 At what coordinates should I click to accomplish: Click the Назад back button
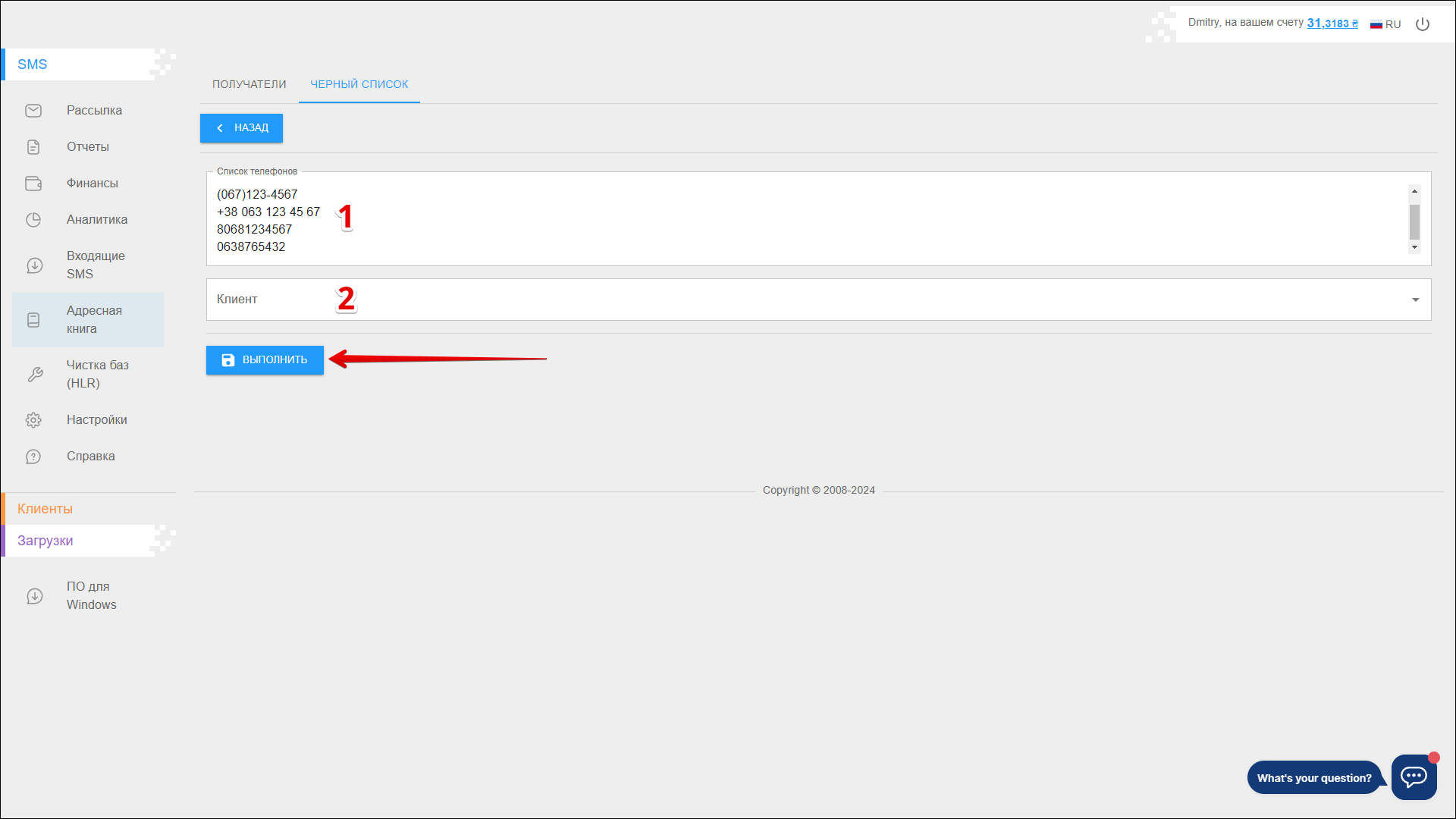241,128
